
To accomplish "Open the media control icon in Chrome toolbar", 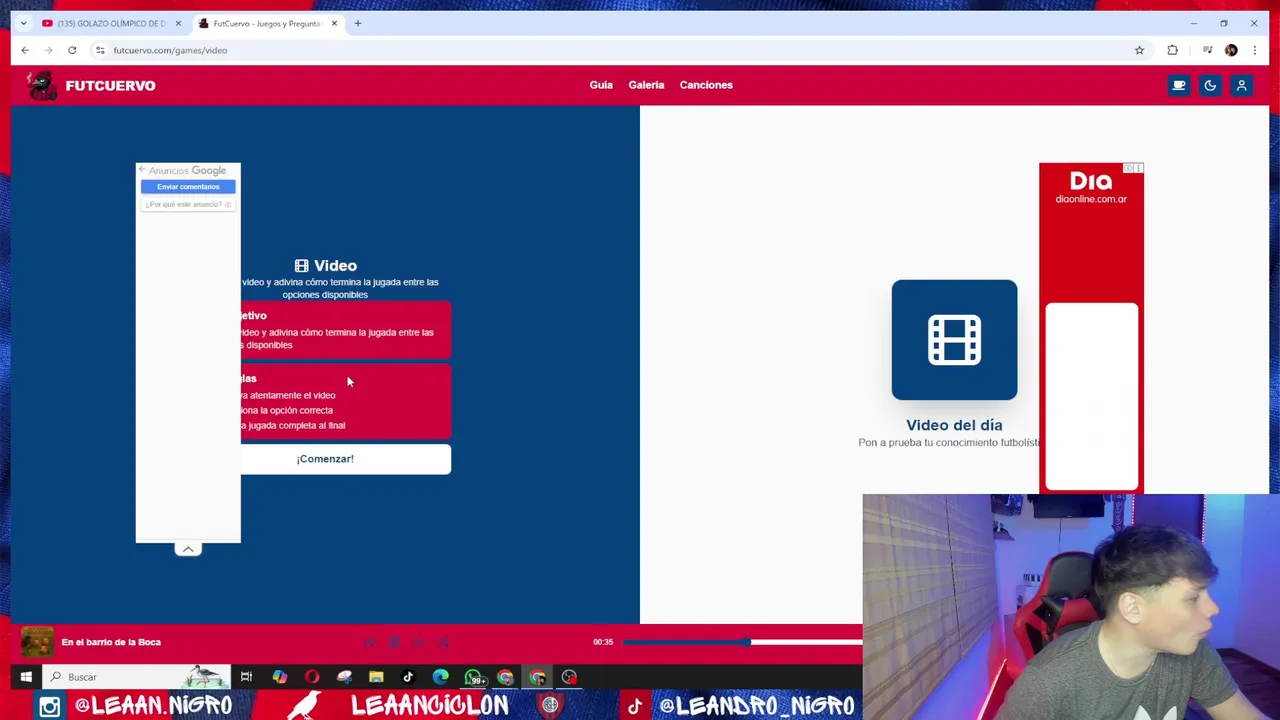I will tap(1207, 50).
